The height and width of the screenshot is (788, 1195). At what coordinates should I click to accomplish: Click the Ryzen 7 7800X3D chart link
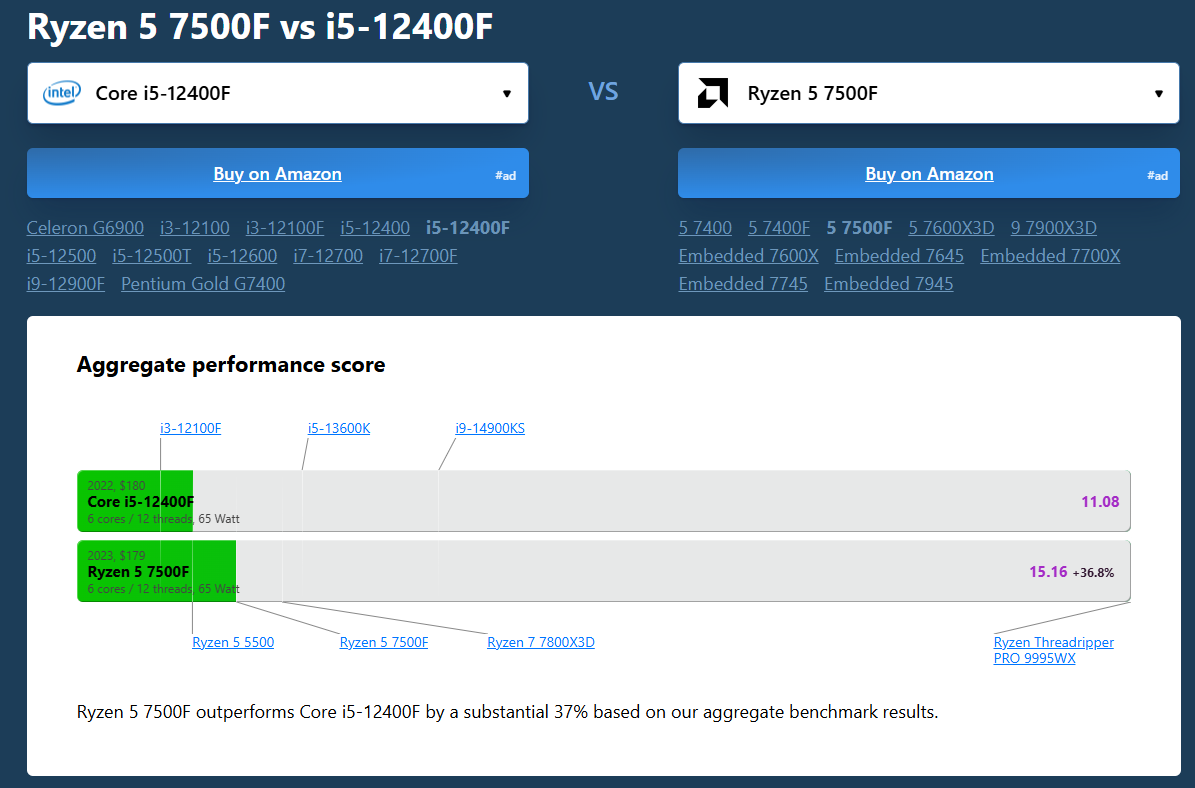[541, 642]
